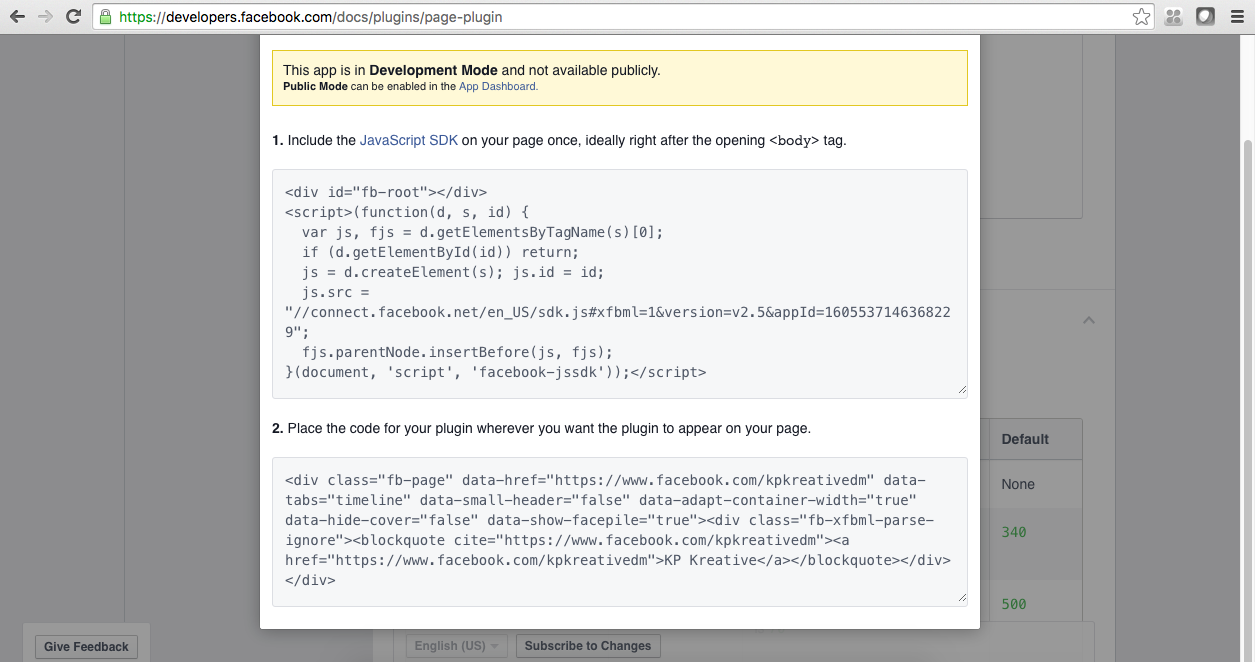The width and height of the screenshot is (1255, 662).
Task: Click the extension icon next to star
Action: (x=1174, y=17)
